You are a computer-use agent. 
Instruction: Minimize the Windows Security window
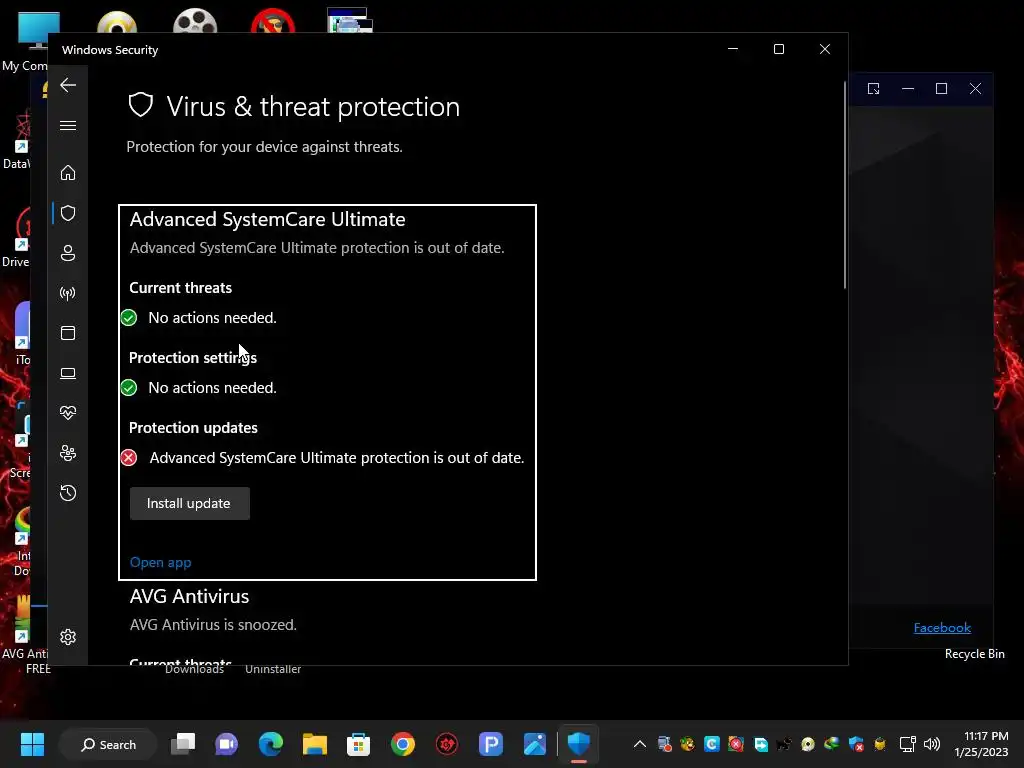click(x=733, y=49)
